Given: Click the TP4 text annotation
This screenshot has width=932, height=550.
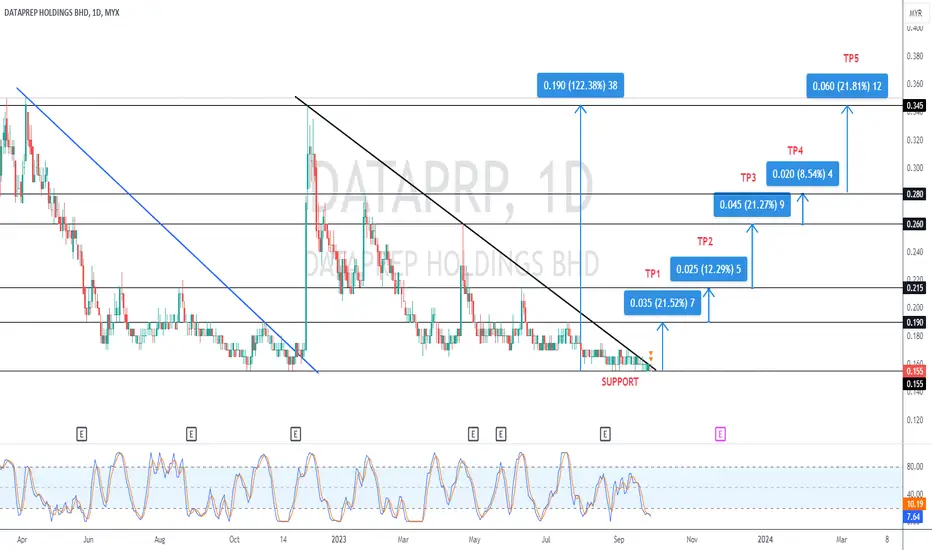Looking at the screenshot, I should (795, 150).
